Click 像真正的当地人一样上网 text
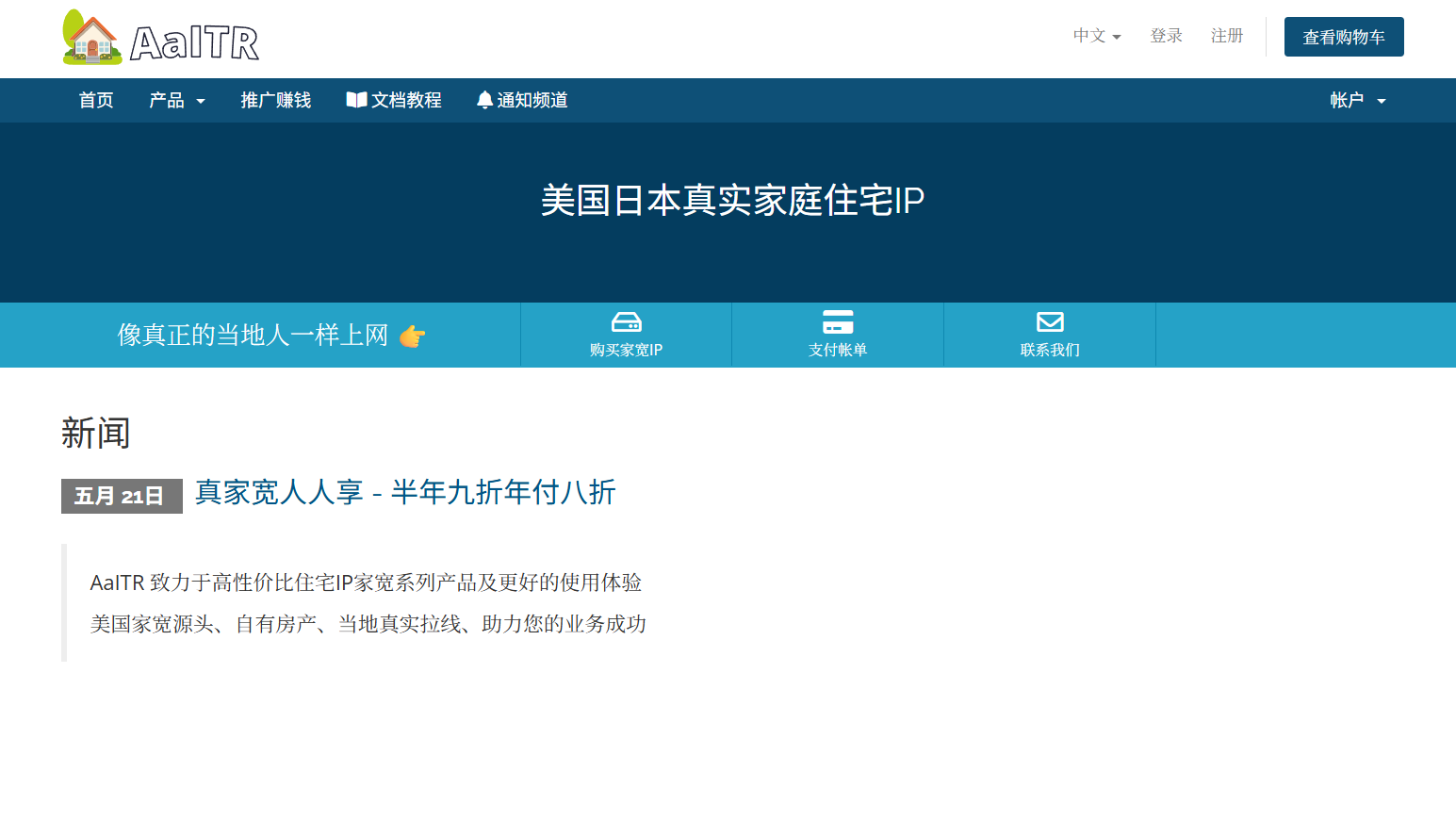Viewport: 1456px width, 837px height. (253, 335)
